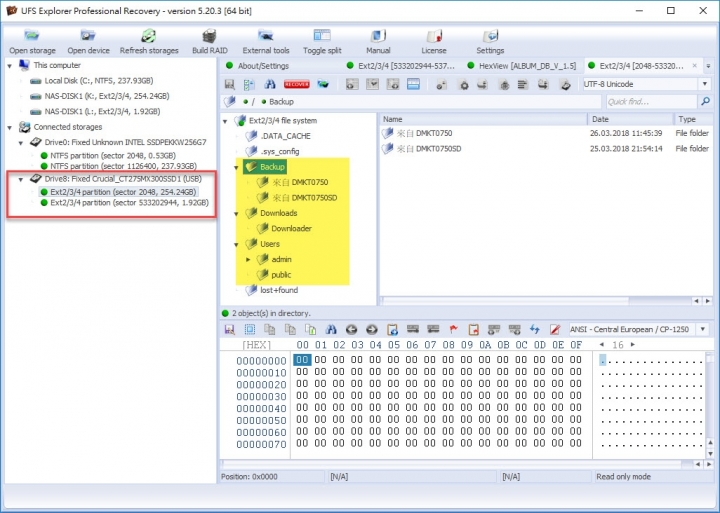The height and width of the screenshot is (513, 720).
Task: Collapse the Drive0 INTEL SSD node
Action: 21,143
